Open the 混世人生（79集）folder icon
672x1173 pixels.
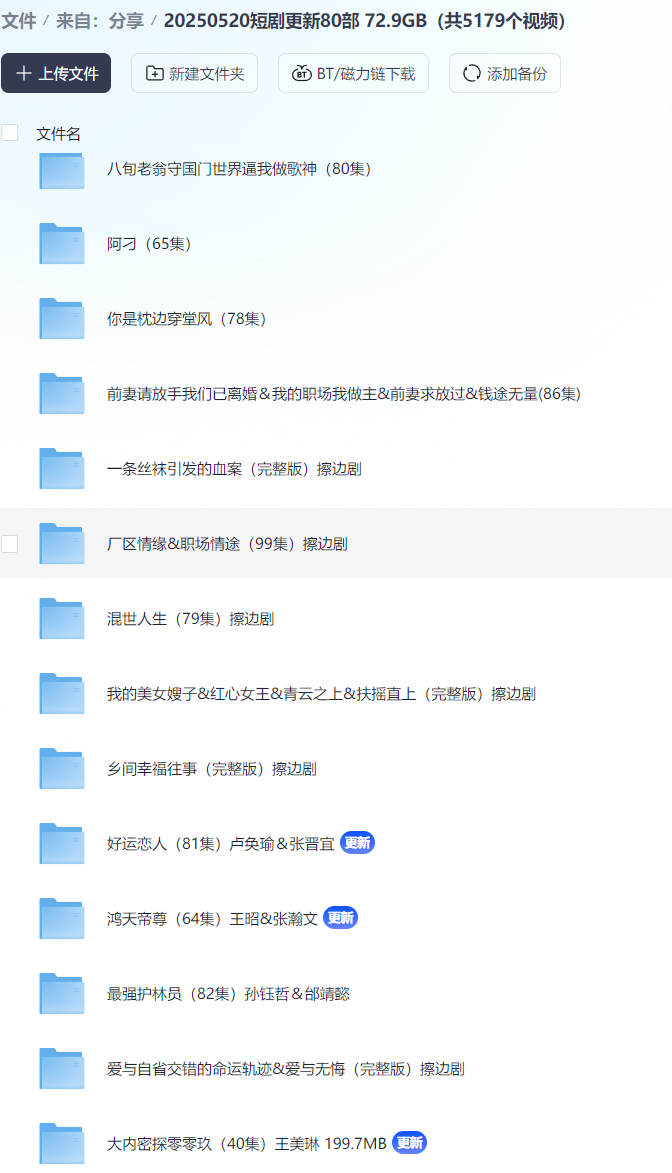tap(61, 619)
